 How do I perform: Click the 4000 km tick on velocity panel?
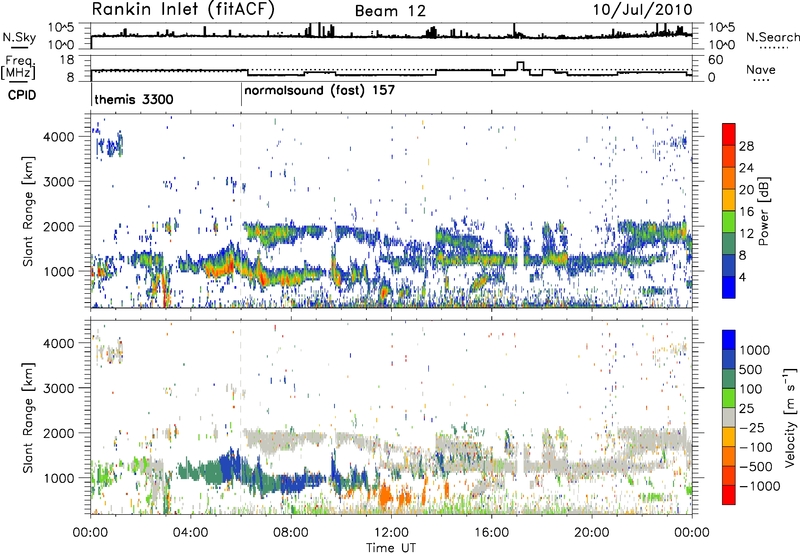[58, 343]
